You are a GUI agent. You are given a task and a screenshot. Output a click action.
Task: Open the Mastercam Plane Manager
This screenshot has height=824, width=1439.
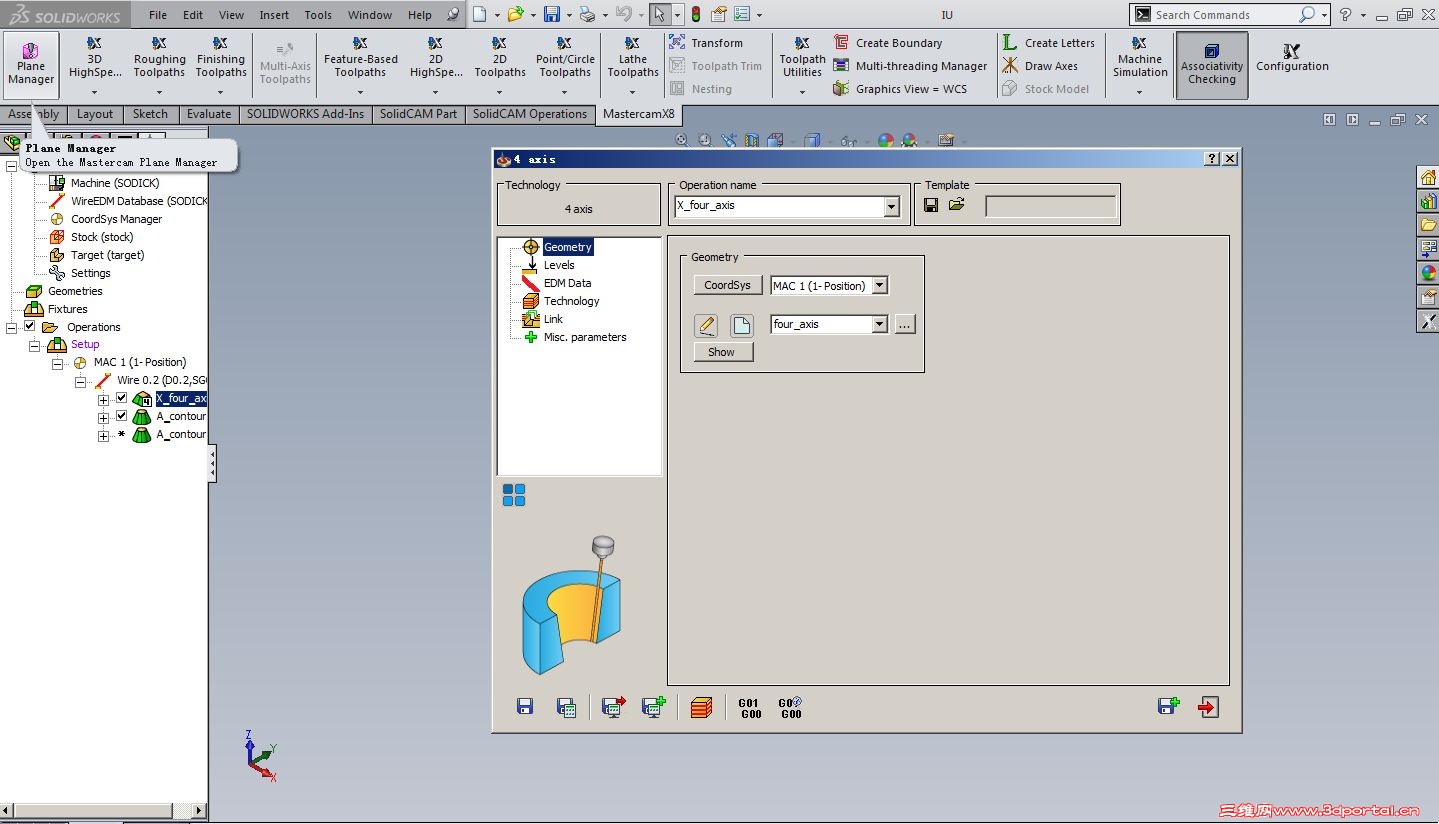pyautogui.click(x=31, y=65)
